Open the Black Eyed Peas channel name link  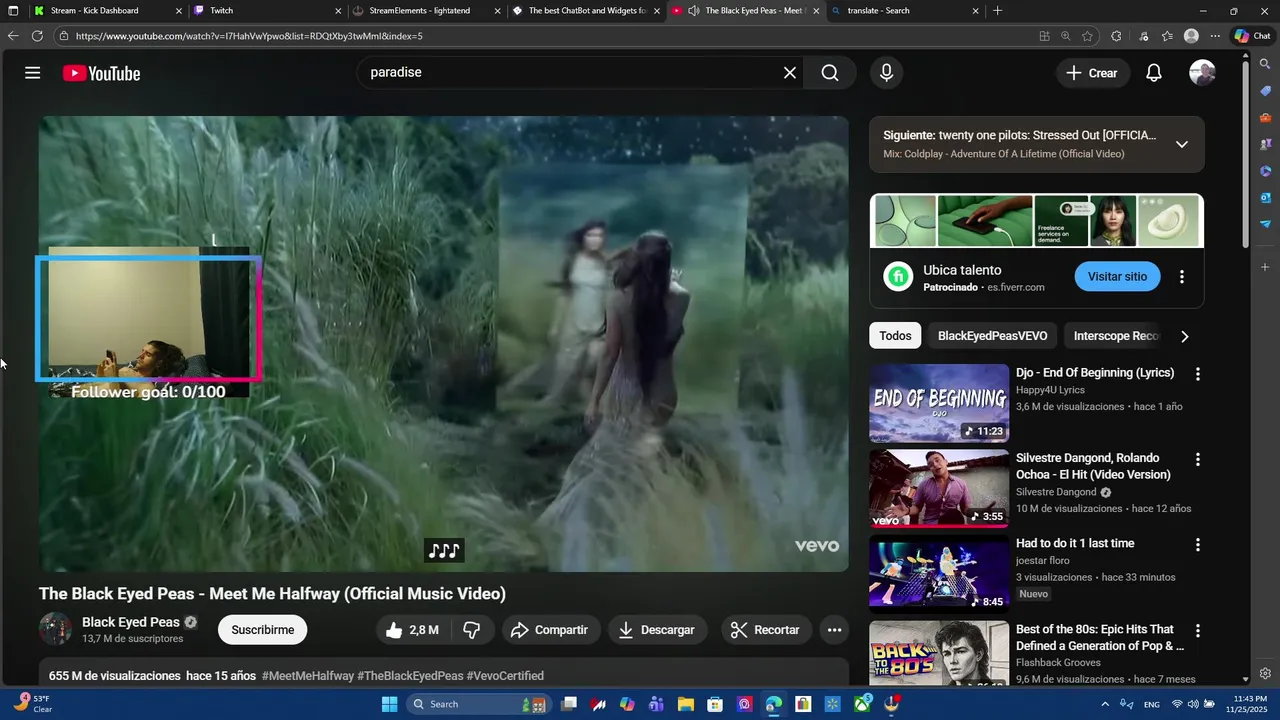tap(131, 622)
